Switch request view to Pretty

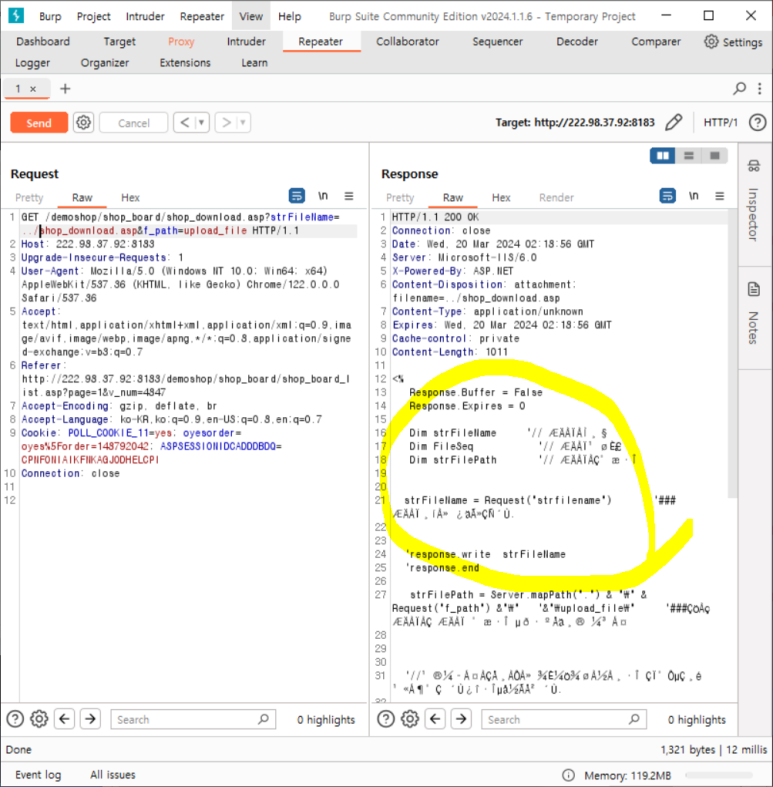click(x=29, y=197)
